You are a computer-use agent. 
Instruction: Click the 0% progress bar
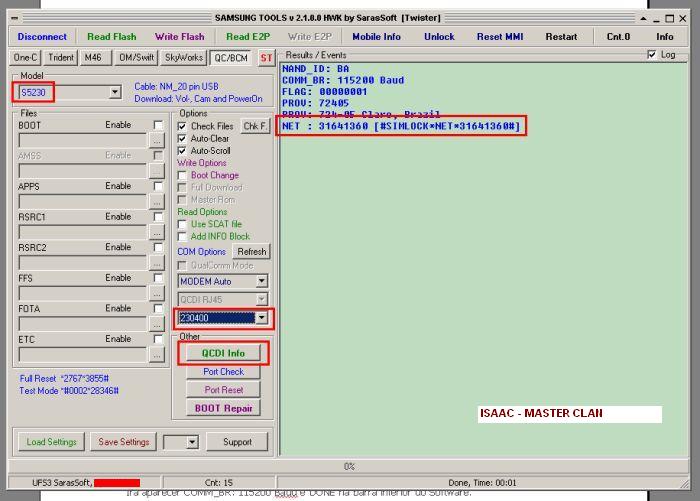coord(348,466)
